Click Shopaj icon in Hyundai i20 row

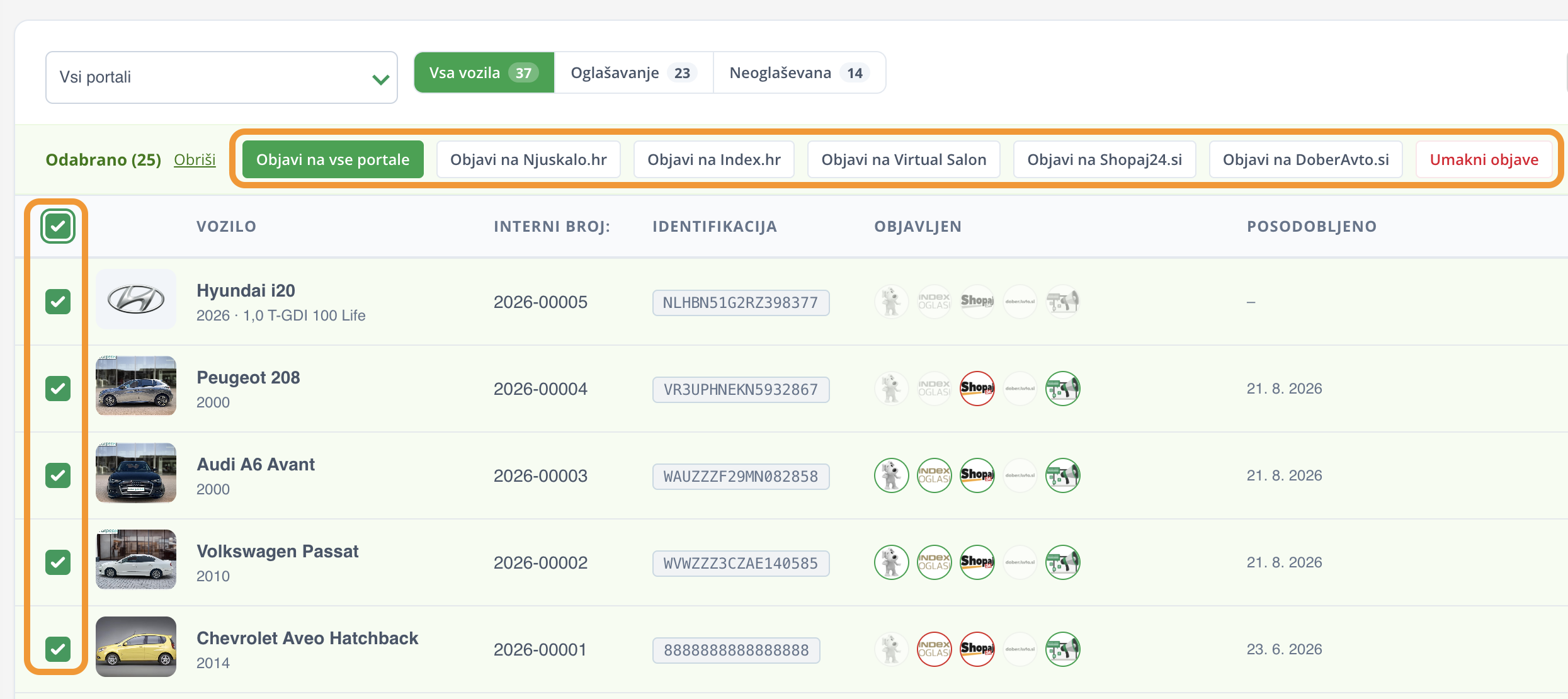977,302
